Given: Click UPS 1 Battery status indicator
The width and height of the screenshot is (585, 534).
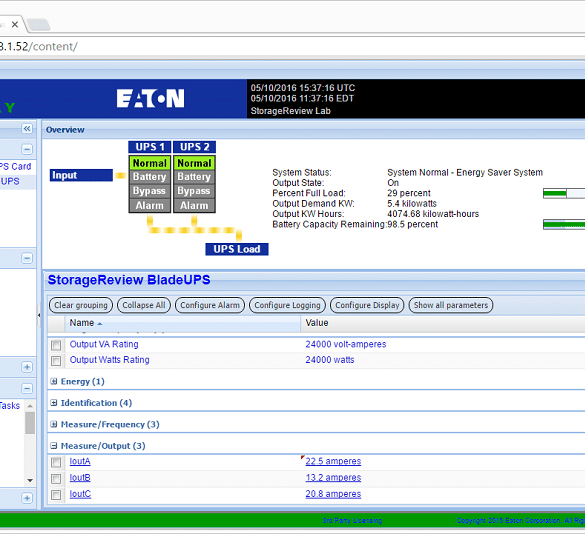Looking at the screenshot, I should (x=150, y=177).
